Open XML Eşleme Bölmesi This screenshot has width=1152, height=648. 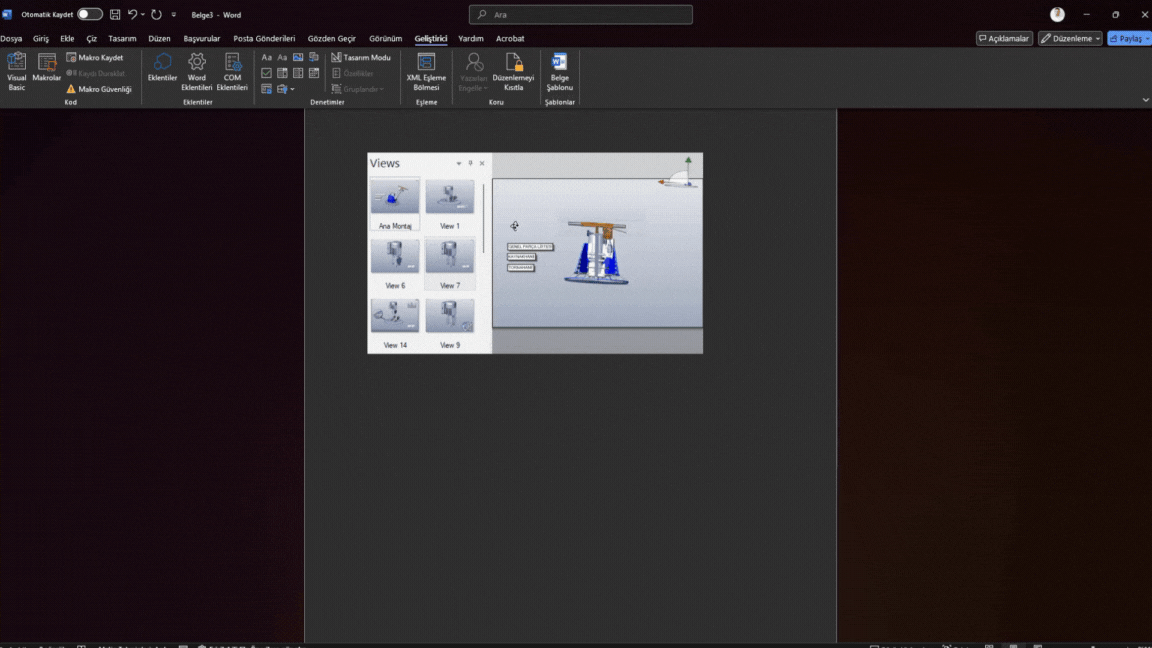(x=426, y=71)
